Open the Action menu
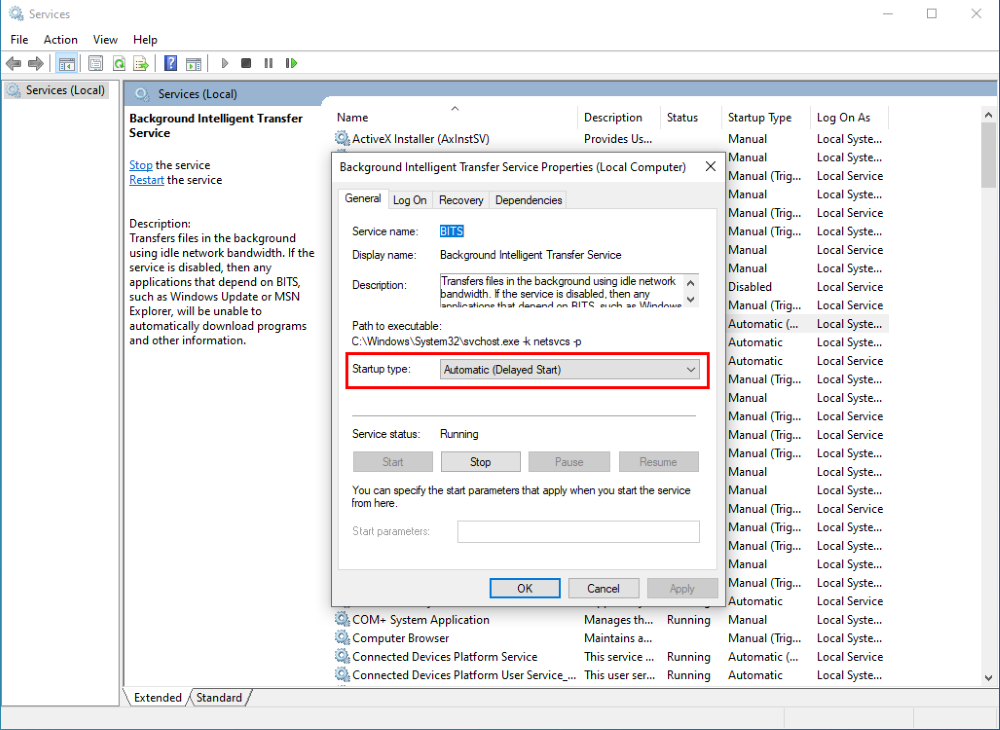The image size is (1000, 730). click(60, 39)
